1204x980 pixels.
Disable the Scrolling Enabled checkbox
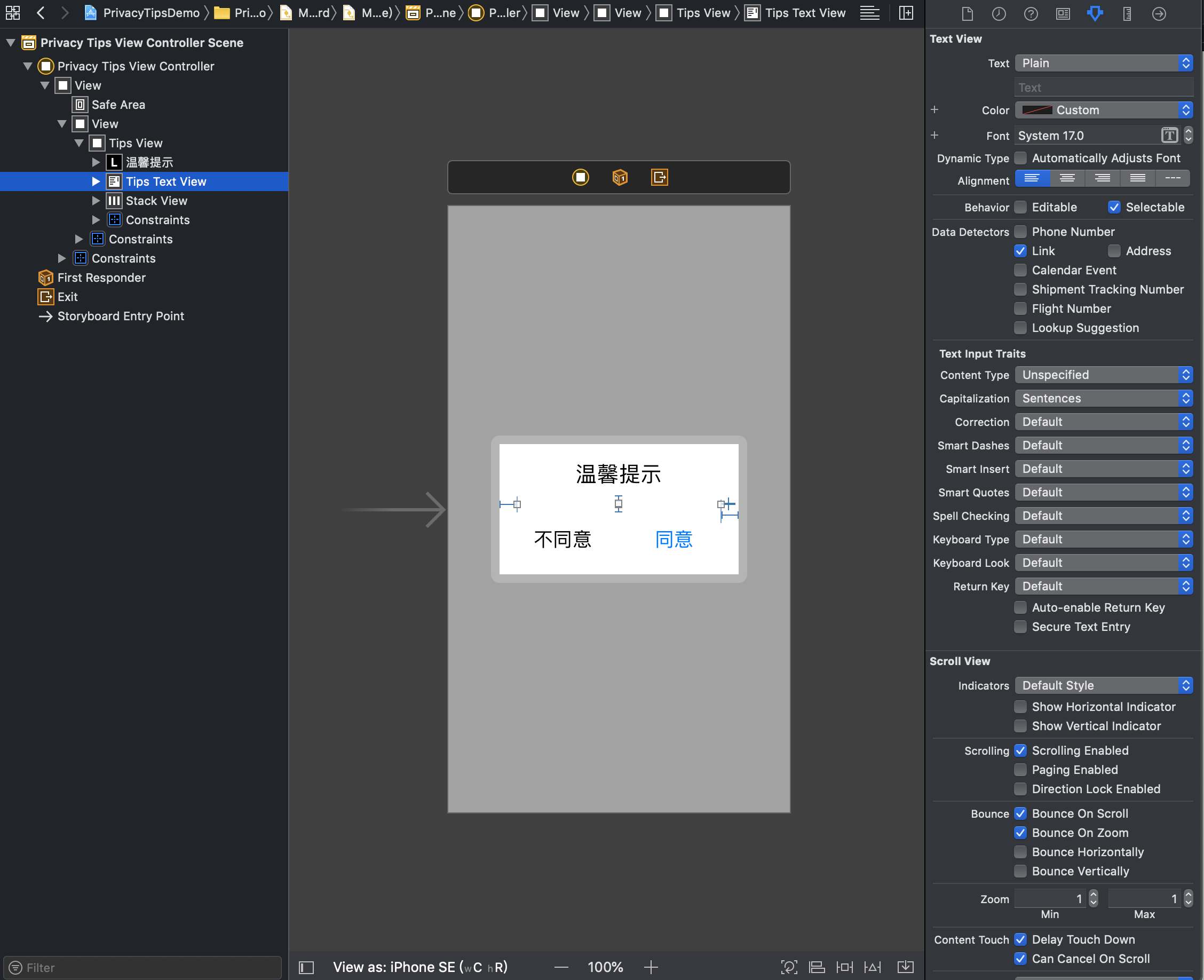(1020, 750)
